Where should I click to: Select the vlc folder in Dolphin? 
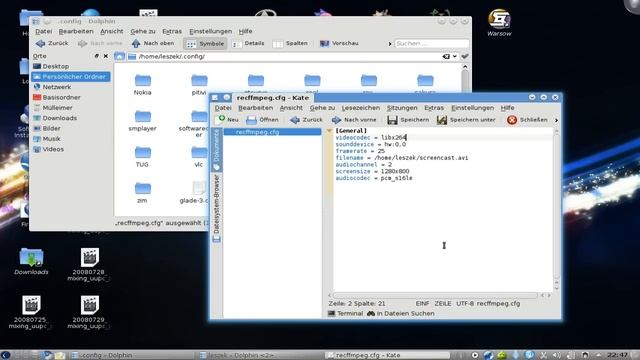[x=199, y=157]
